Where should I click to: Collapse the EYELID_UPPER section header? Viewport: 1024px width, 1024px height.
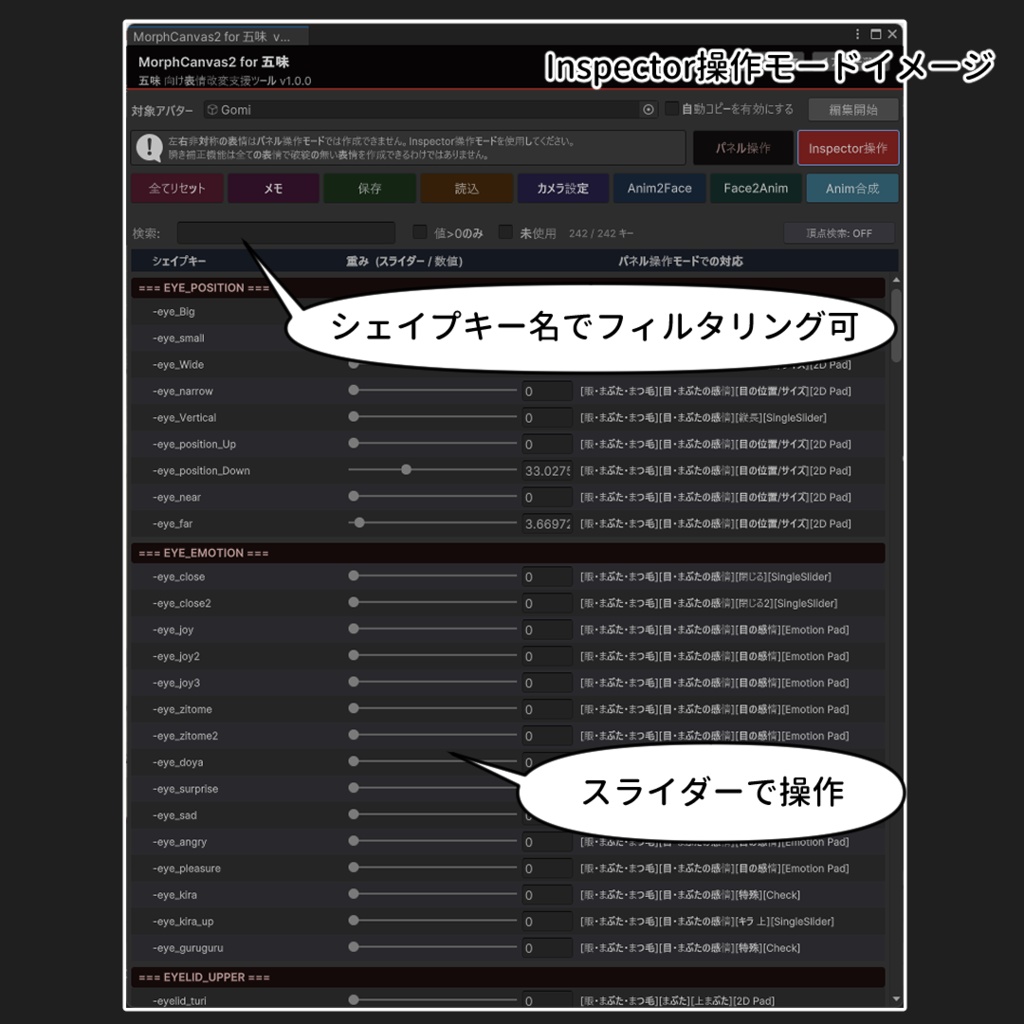[508, 978]
